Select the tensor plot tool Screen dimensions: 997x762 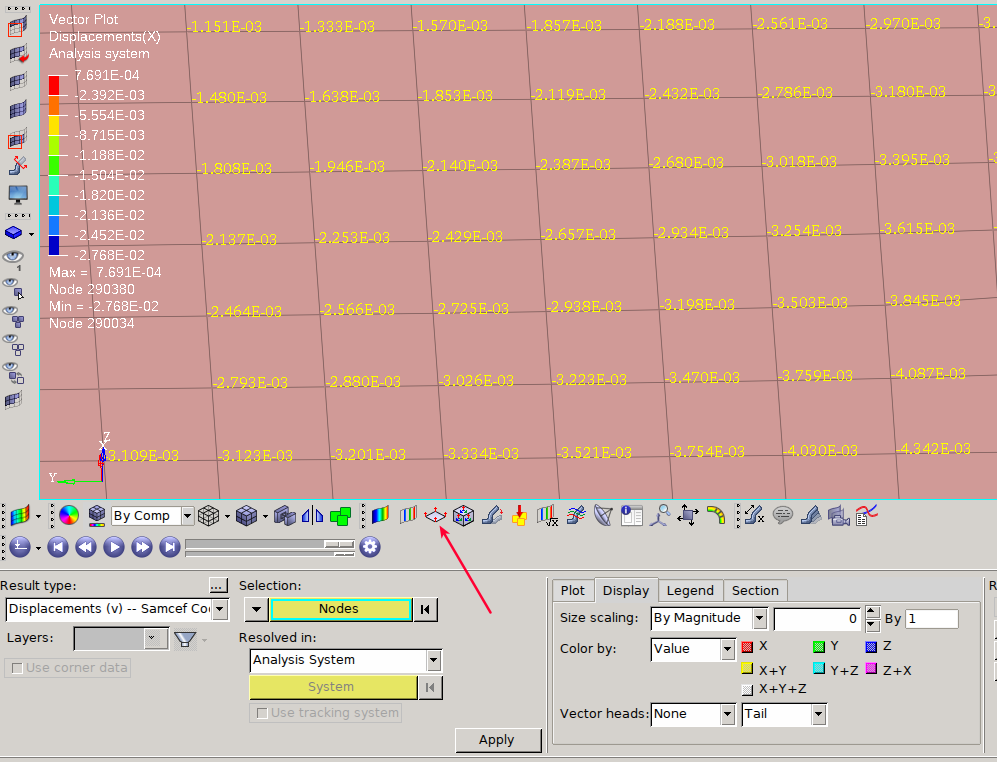(462, 515)
